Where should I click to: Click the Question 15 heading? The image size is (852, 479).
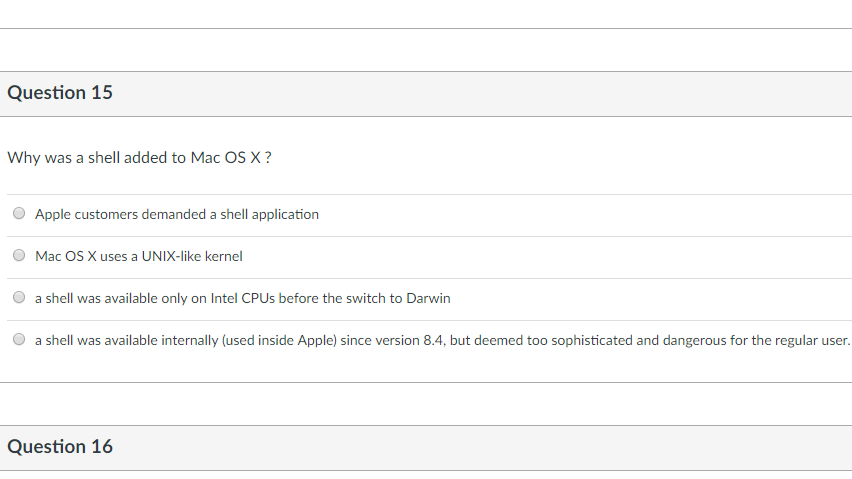point(60,92)
